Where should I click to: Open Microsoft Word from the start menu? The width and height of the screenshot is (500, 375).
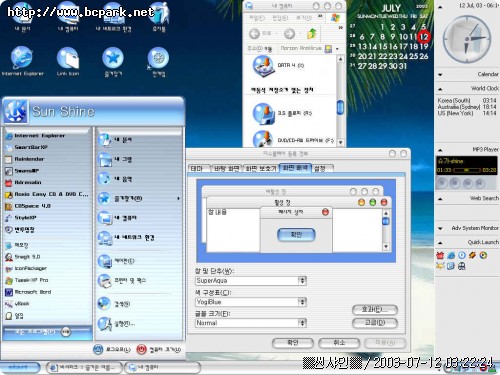pyautogui.click(x=28, y=292)
